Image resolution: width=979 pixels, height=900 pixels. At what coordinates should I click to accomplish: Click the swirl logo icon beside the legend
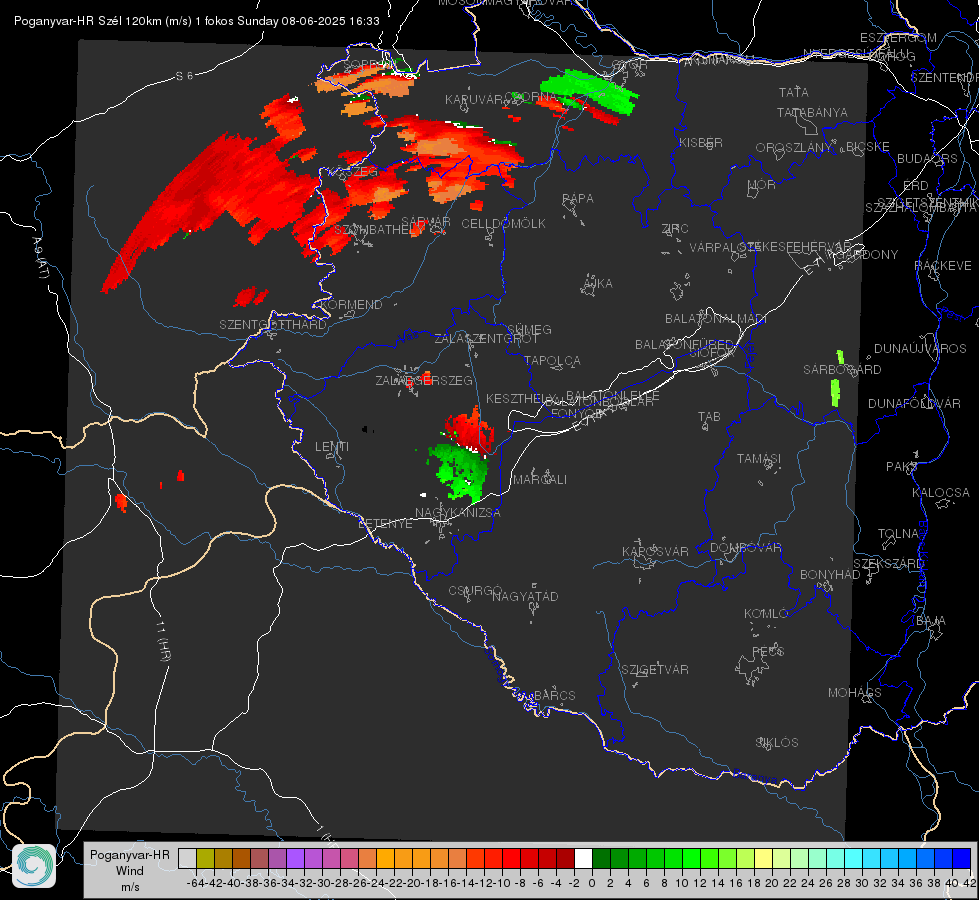coord(34,866)
